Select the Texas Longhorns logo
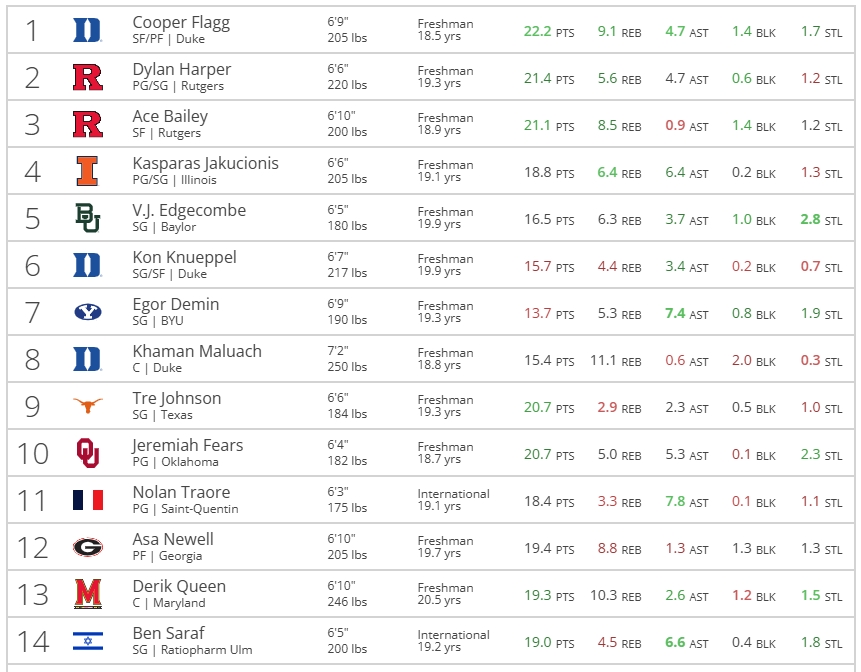861x672 pixels. pyautogui.click(x=88, y=406)
